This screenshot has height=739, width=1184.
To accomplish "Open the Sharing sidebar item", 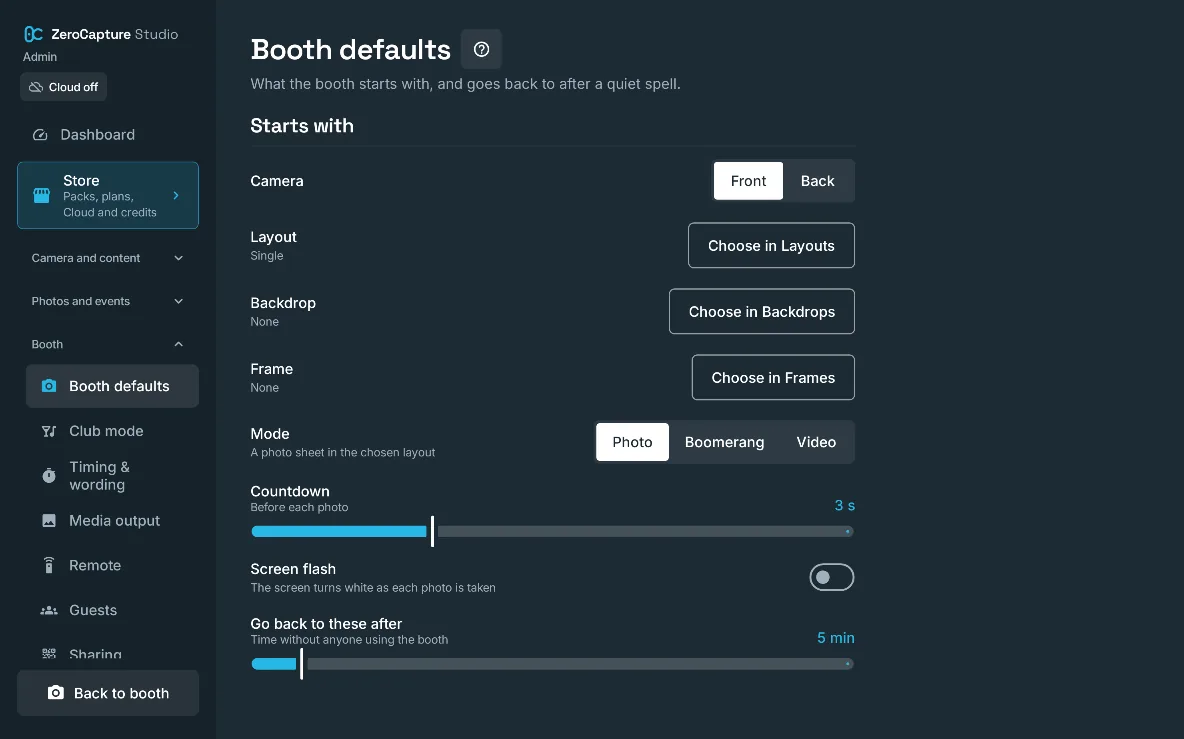I will (113, 652).
